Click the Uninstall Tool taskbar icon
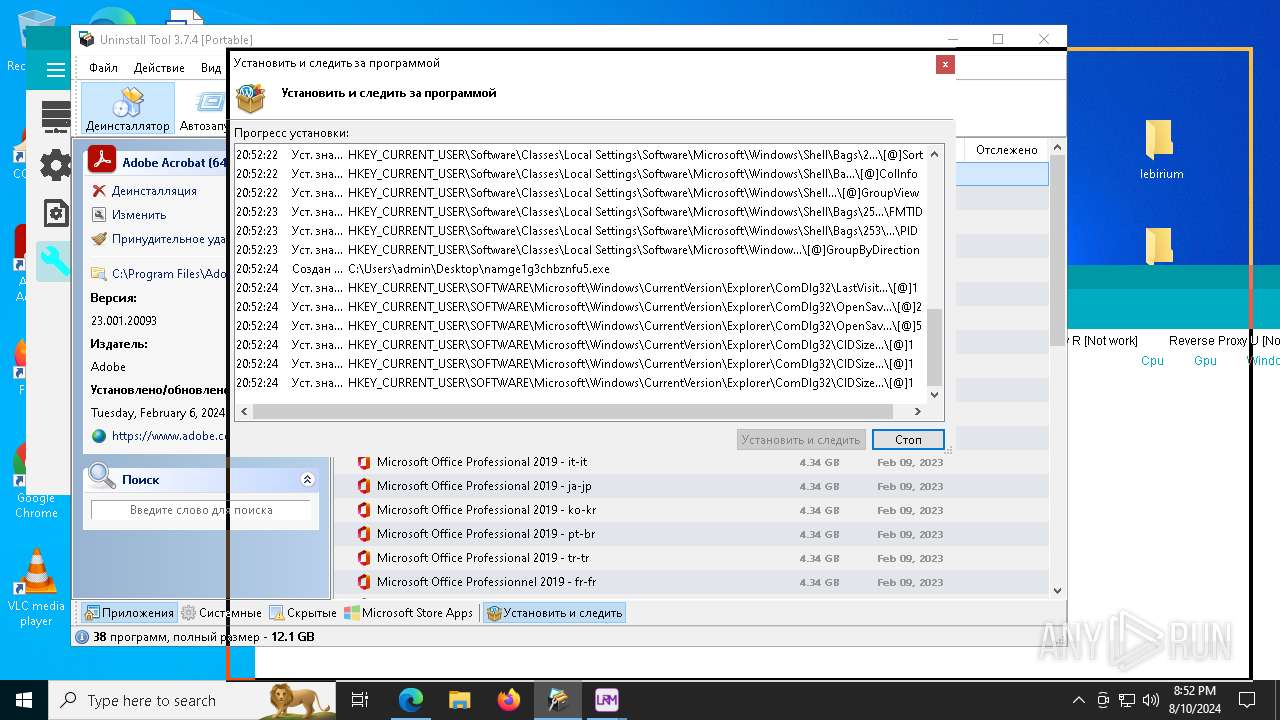The image size is (1280, 720). click(558, 700)
